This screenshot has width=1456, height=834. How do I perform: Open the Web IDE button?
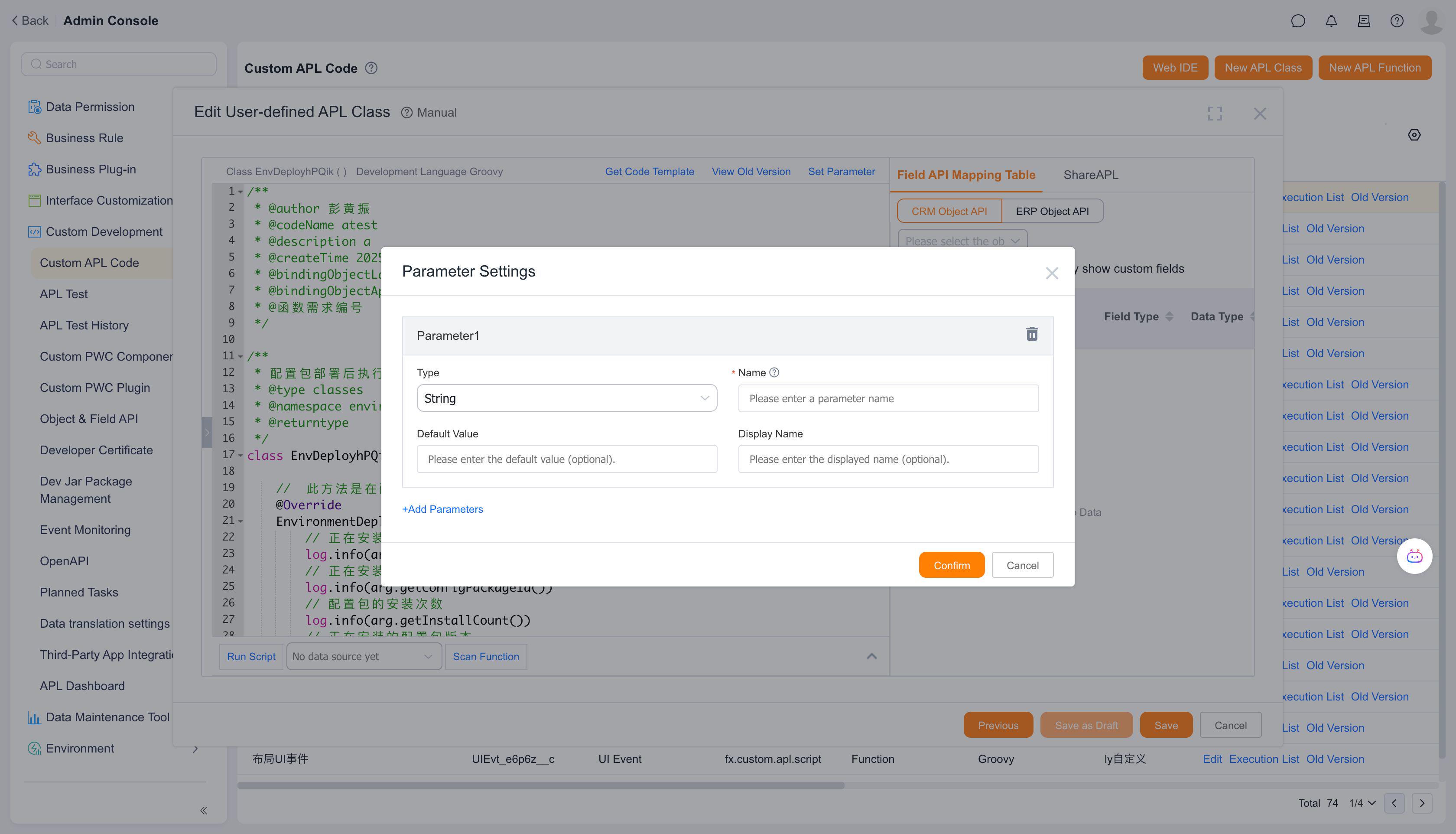(1175, 68)
